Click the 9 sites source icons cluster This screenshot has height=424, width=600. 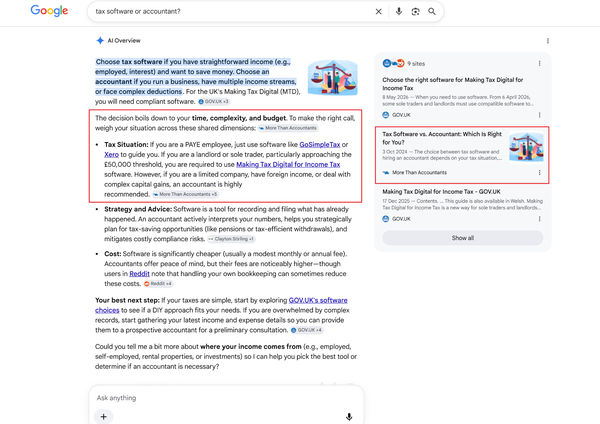[x=393, y=64]
